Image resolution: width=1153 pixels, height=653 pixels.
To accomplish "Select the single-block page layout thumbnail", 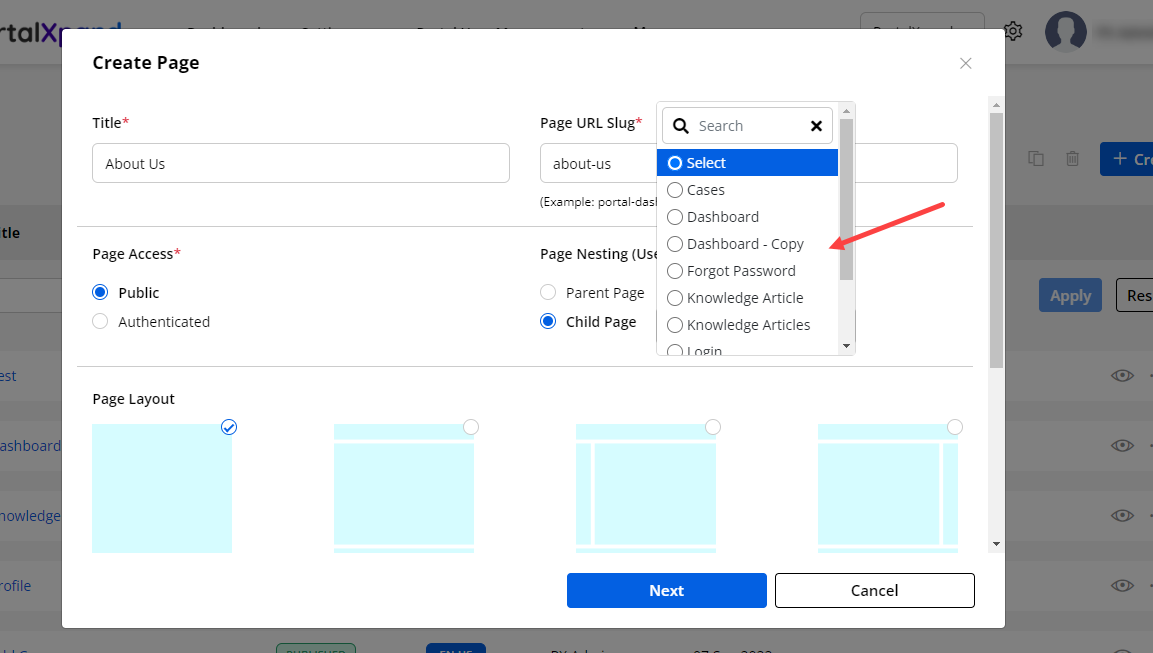I will pos(162,488).
